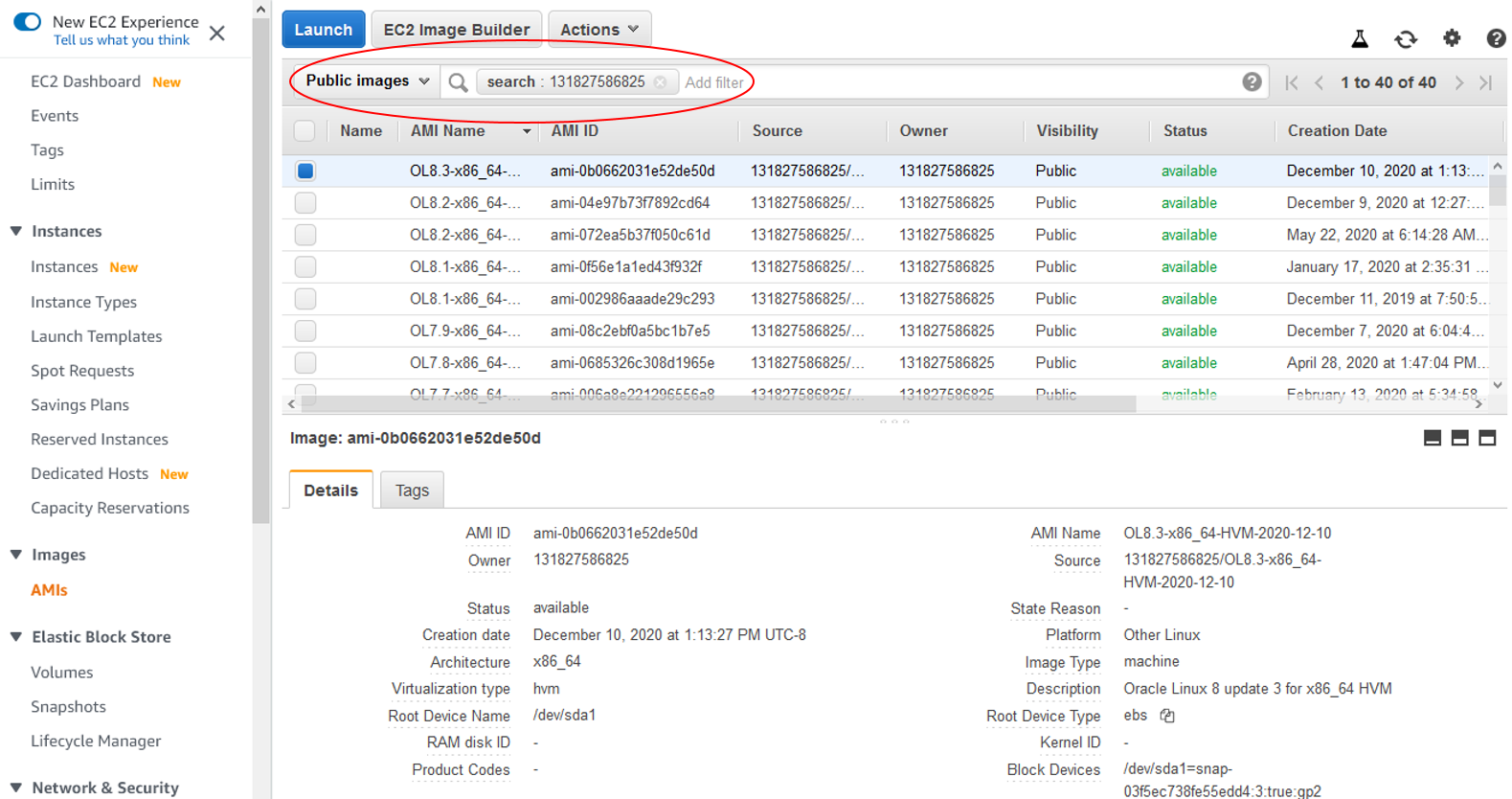The image size is (1512, 799).
Task: Collapse the Instances sidebar section
Action: 16,231
